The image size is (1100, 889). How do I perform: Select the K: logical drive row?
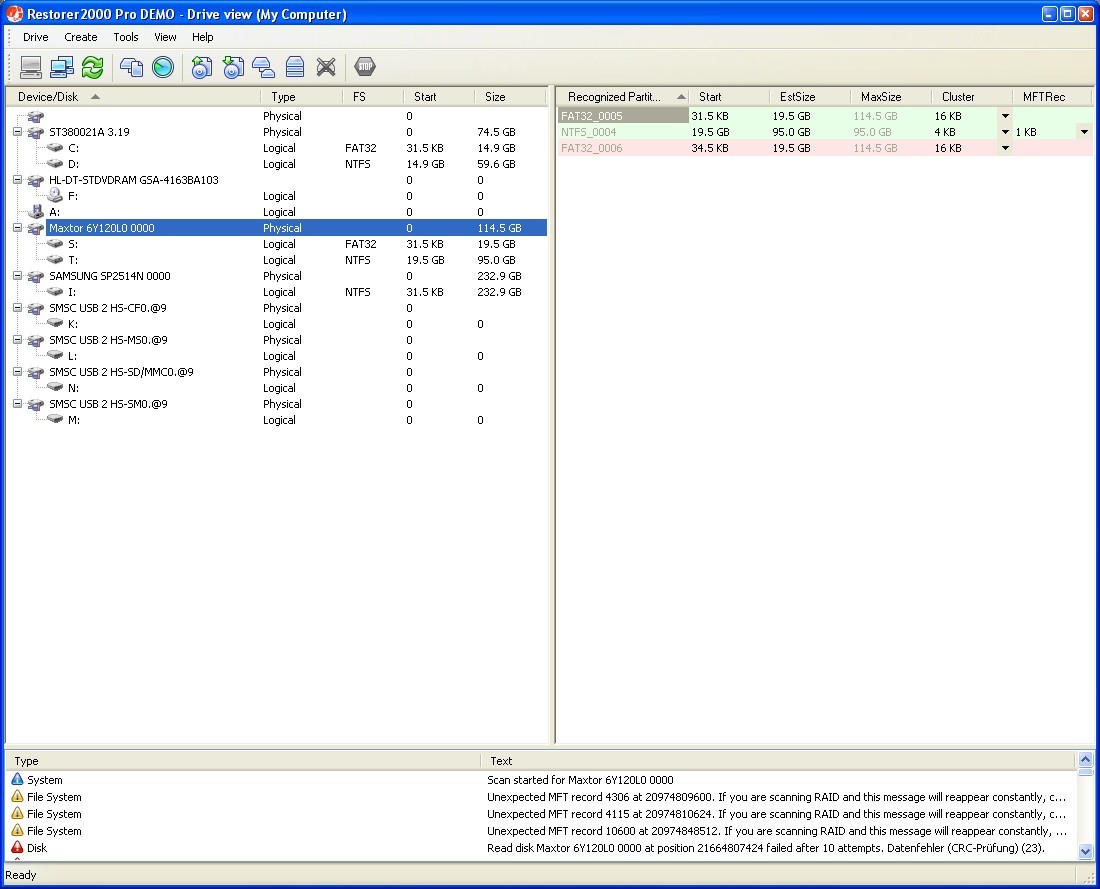click(x=276, y=324)
